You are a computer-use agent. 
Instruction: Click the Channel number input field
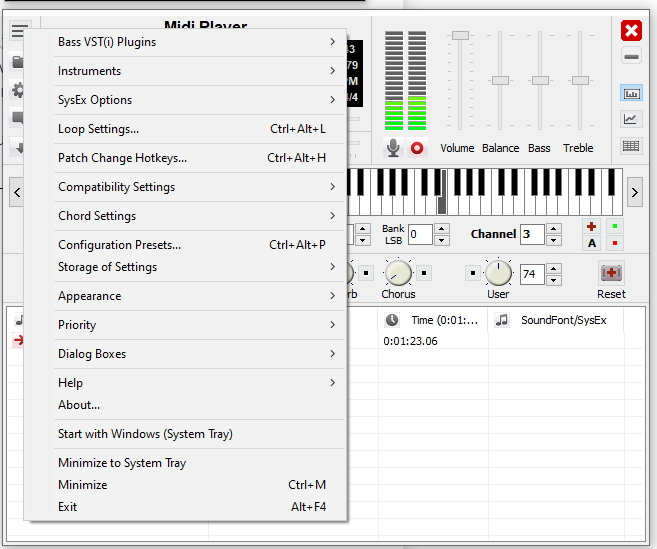tap(532, 234)
